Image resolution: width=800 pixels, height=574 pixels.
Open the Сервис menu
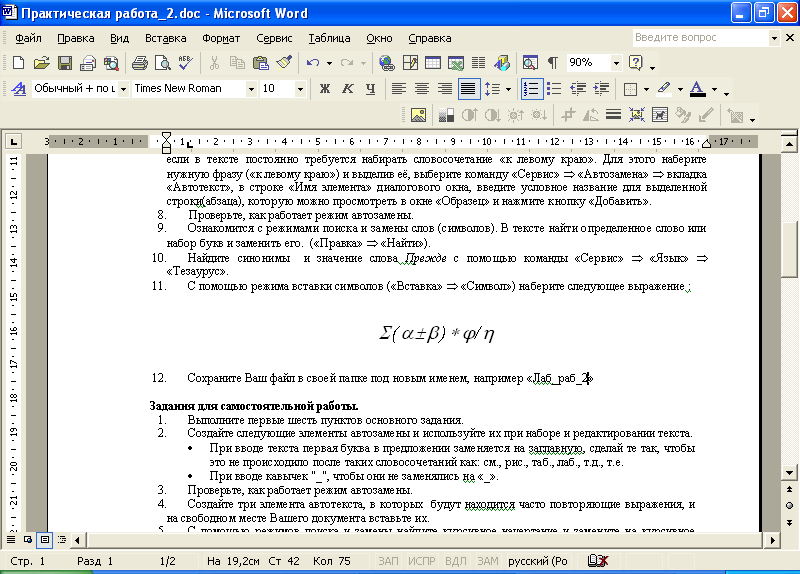[x=274, y=38]
